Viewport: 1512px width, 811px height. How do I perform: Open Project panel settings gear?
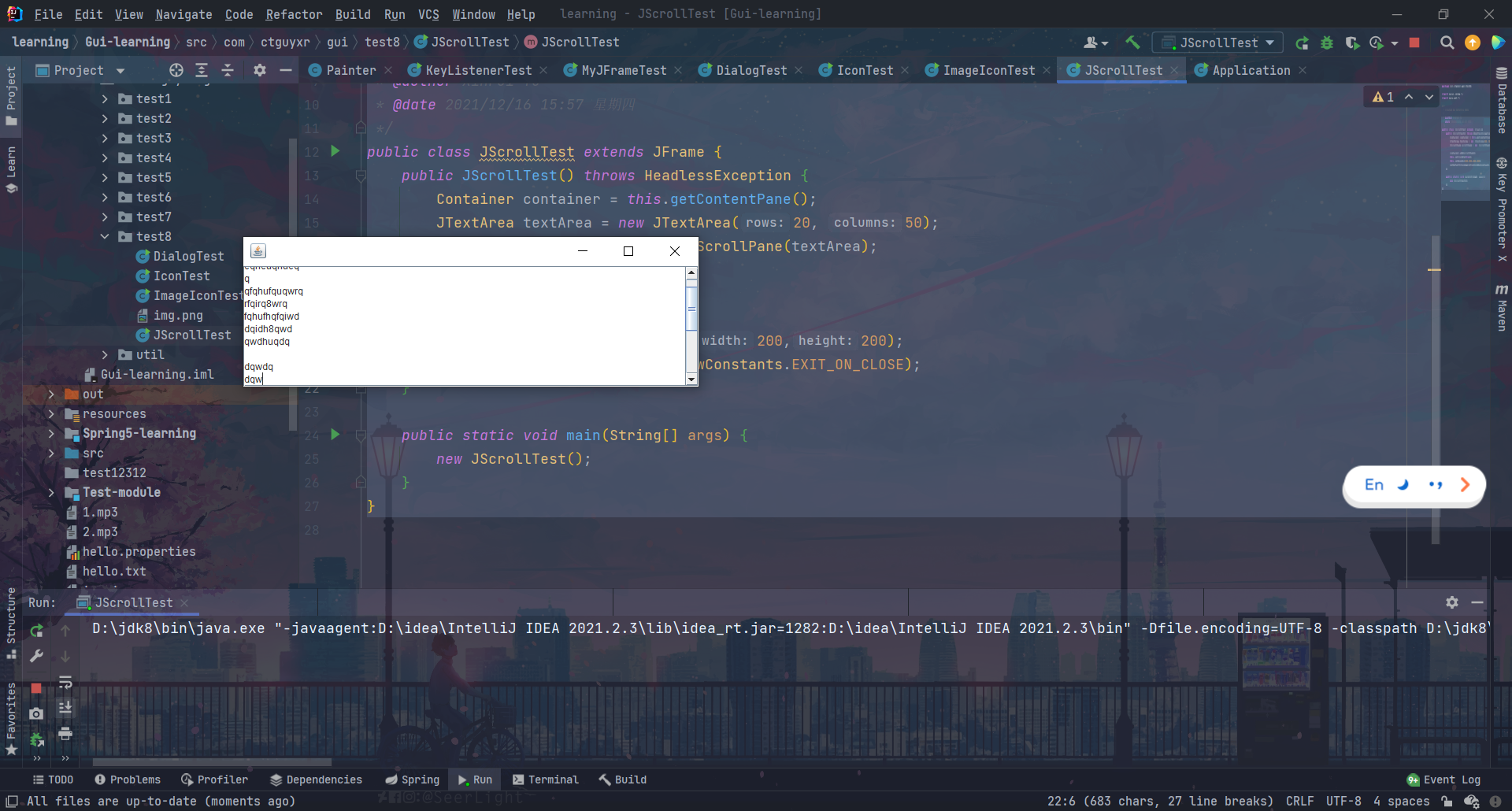[x=260, y=70]
